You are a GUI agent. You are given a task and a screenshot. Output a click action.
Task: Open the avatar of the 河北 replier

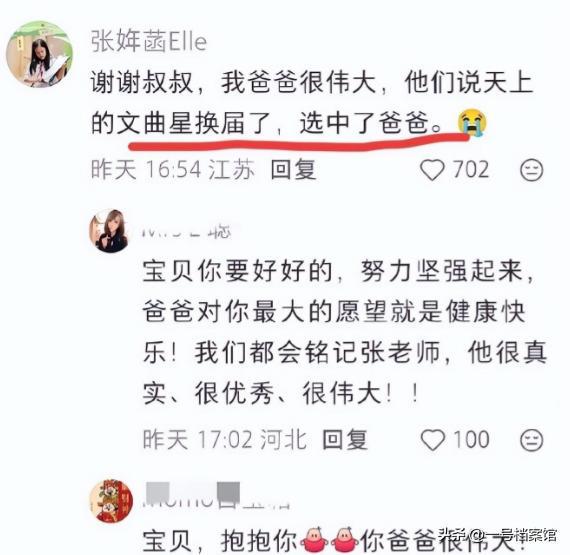(109, 230)
